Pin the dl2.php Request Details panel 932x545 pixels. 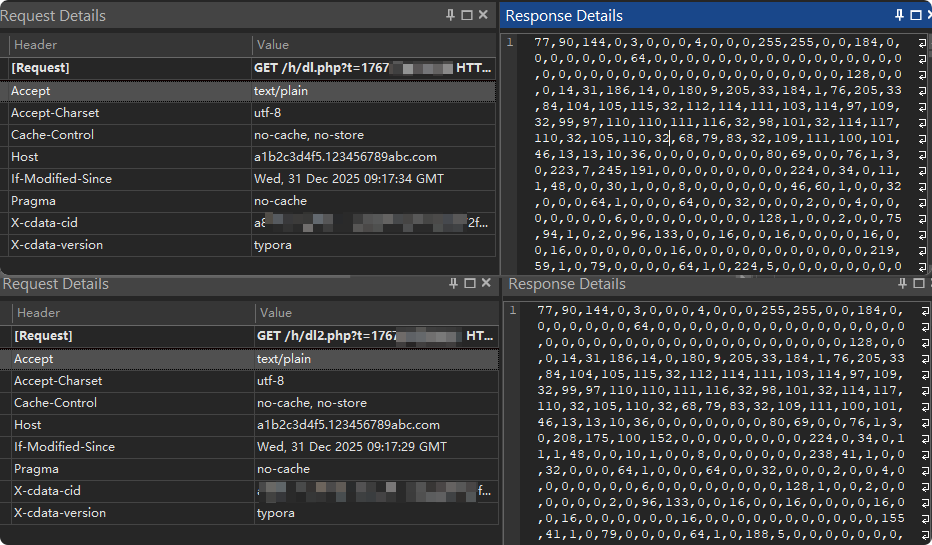click(x=453, y=284)
